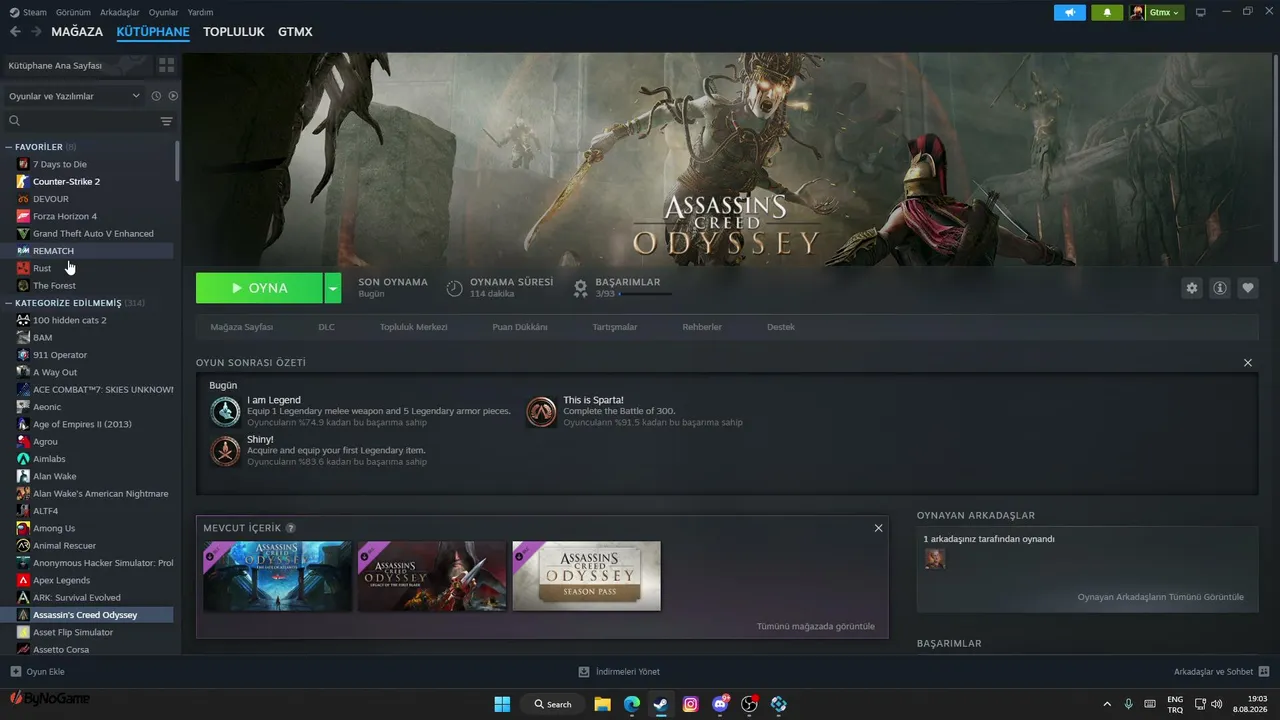Image resolution: width=1280 pixels, height=720 pixels.
Task: Click the library search field
Action: (x=82, y=121)
